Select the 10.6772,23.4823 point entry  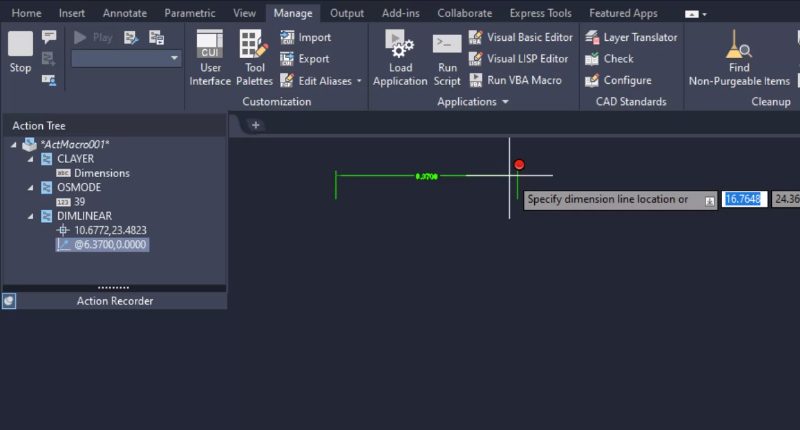[110, 230]
